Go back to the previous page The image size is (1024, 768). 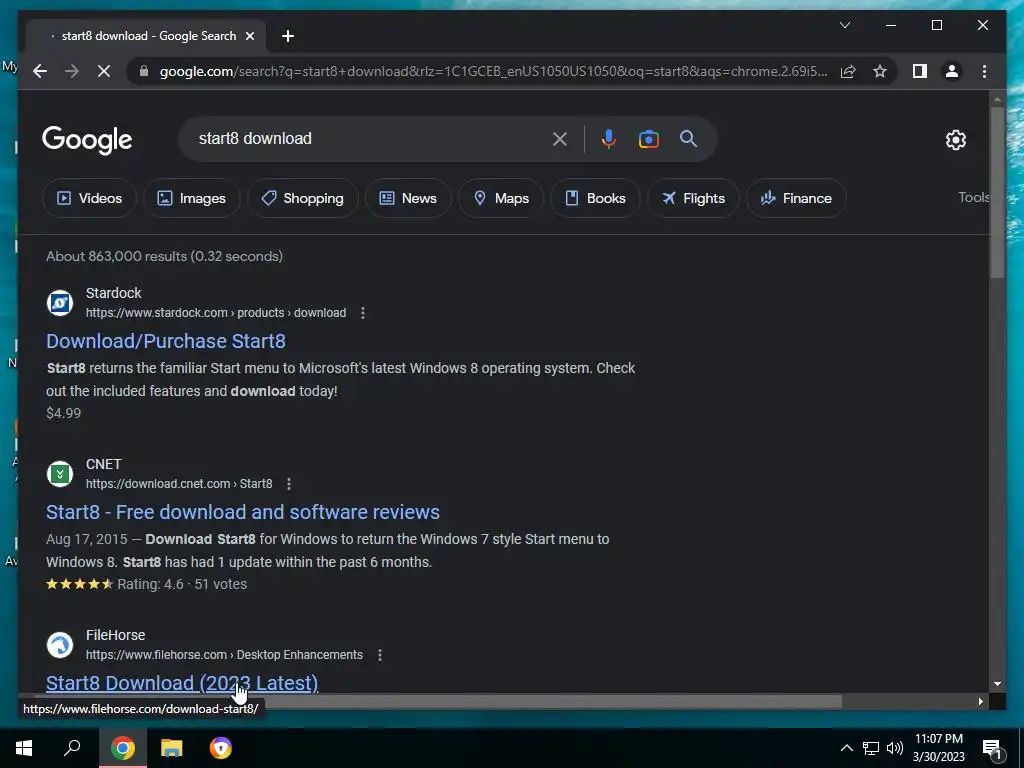tap(40, 71)
